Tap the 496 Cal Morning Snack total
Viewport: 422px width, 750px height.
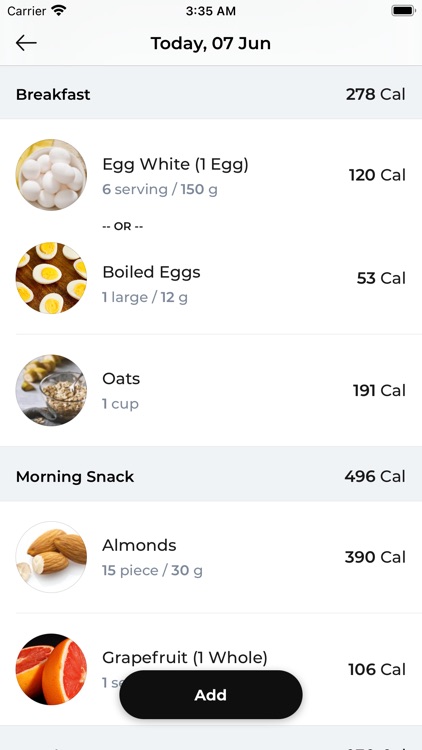pyautogui.click(x=375, y=476)
